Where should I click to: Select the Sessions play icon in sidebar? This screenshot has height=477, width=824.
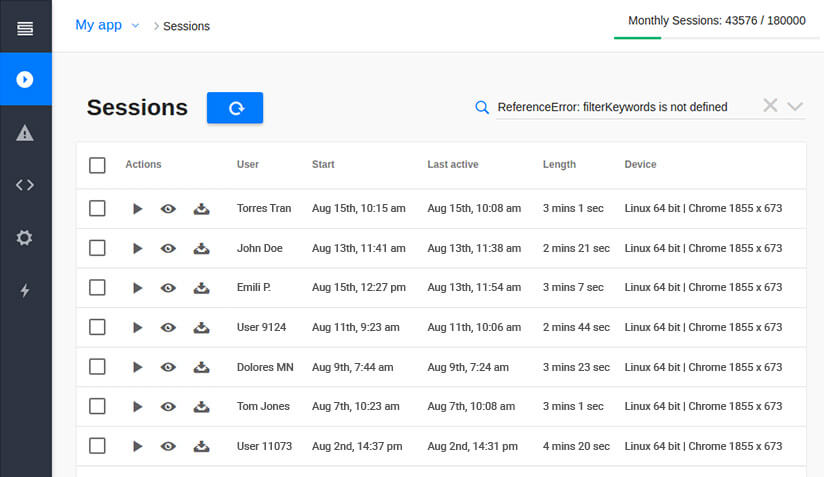tap(25, 79)
